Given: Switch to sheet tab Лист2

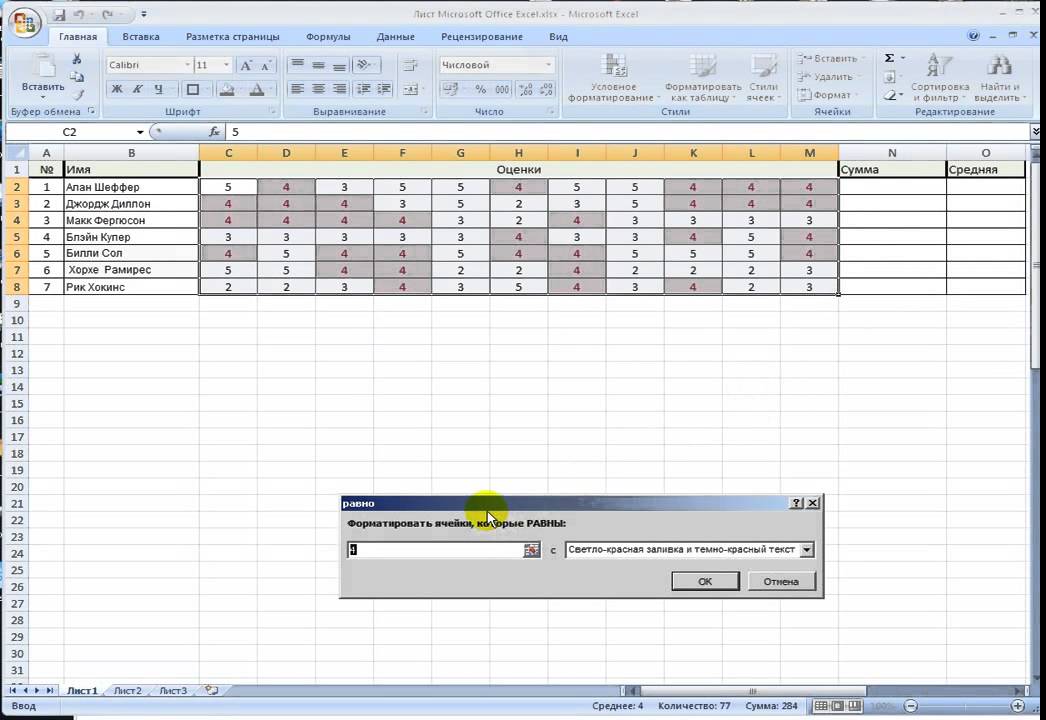Looking at the screenshot, I should [127, 691].
